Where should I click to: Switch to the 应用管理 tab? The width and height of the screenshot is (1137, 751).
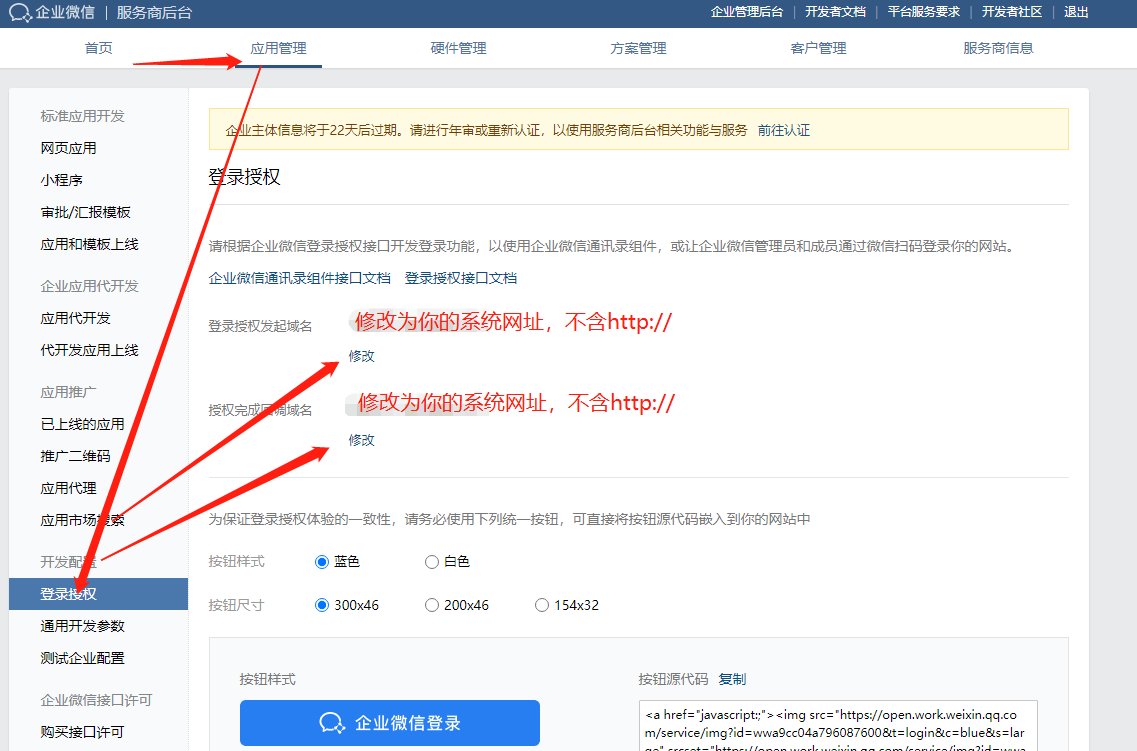coord(278,49)
